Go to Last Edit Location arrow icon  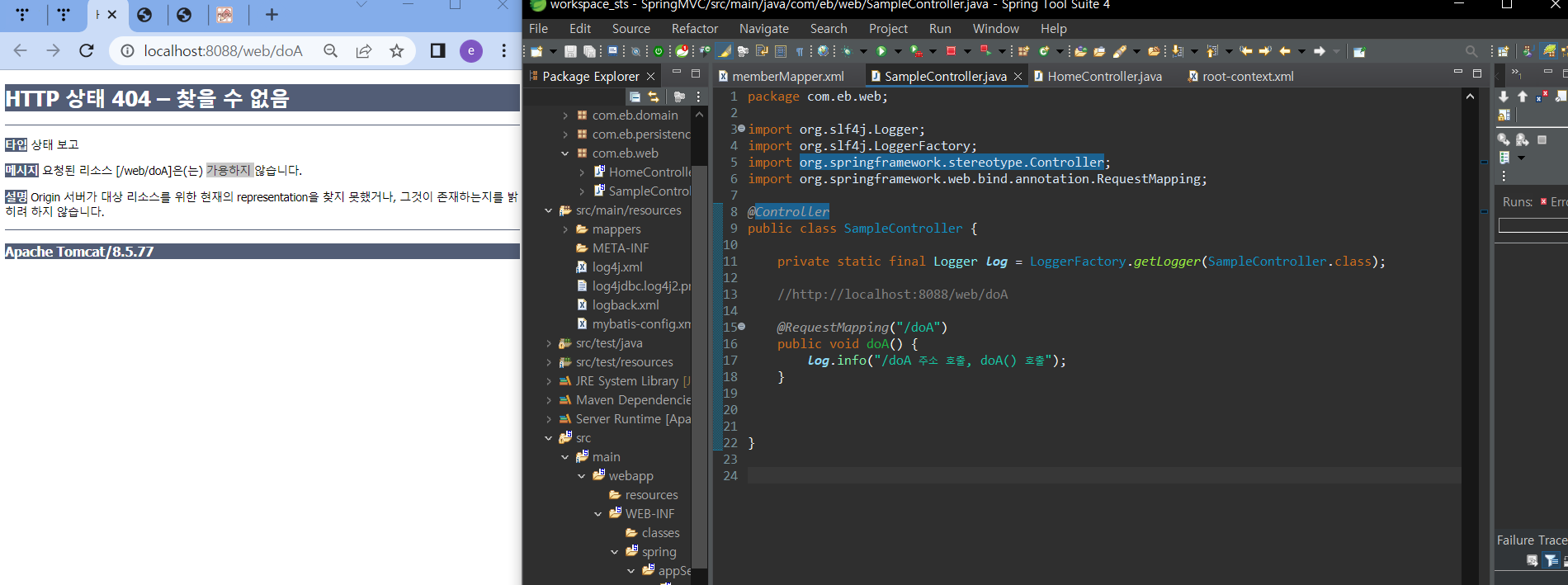(1246, 51)
